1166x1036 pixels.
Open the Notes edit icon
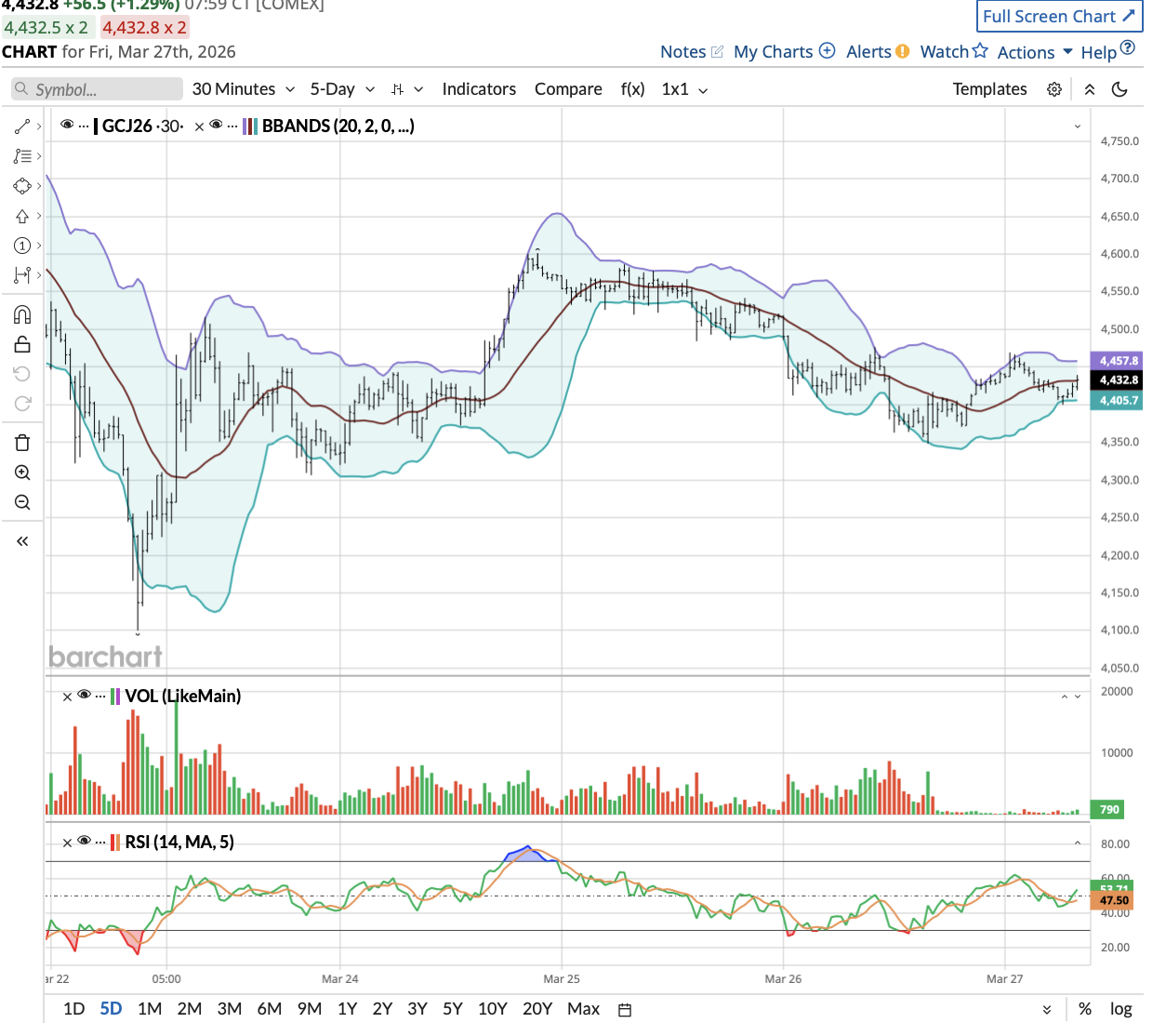coord(717,52)
